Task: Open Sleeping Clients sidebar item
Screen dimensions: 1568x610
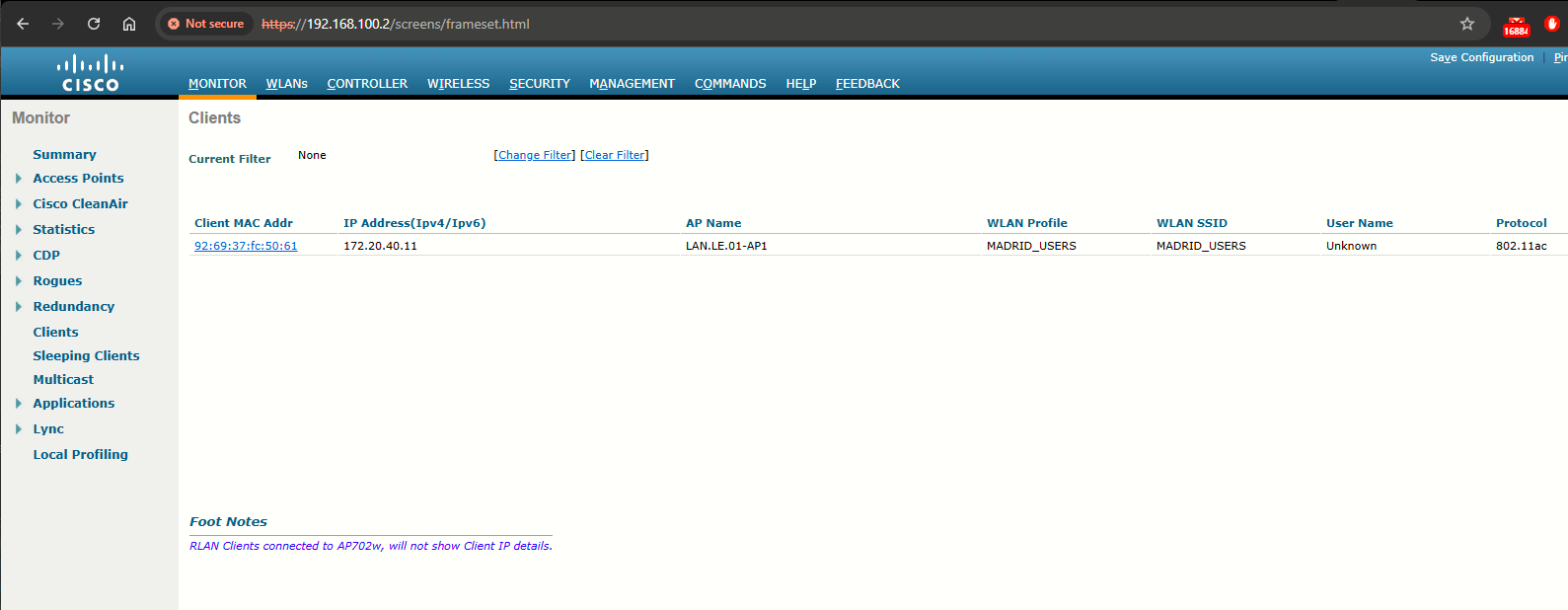Action: [86, 356]
